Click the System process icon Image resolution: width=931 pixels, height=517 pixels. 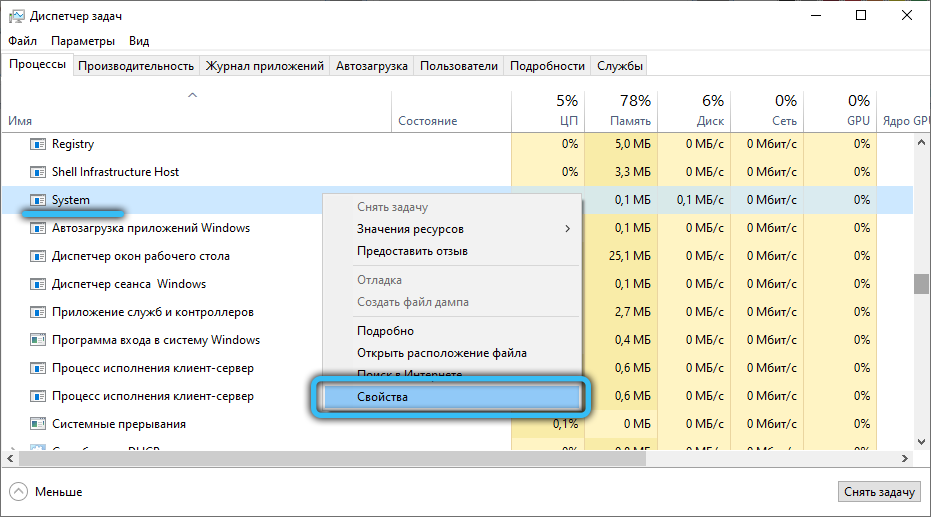(x=38, y=200)
